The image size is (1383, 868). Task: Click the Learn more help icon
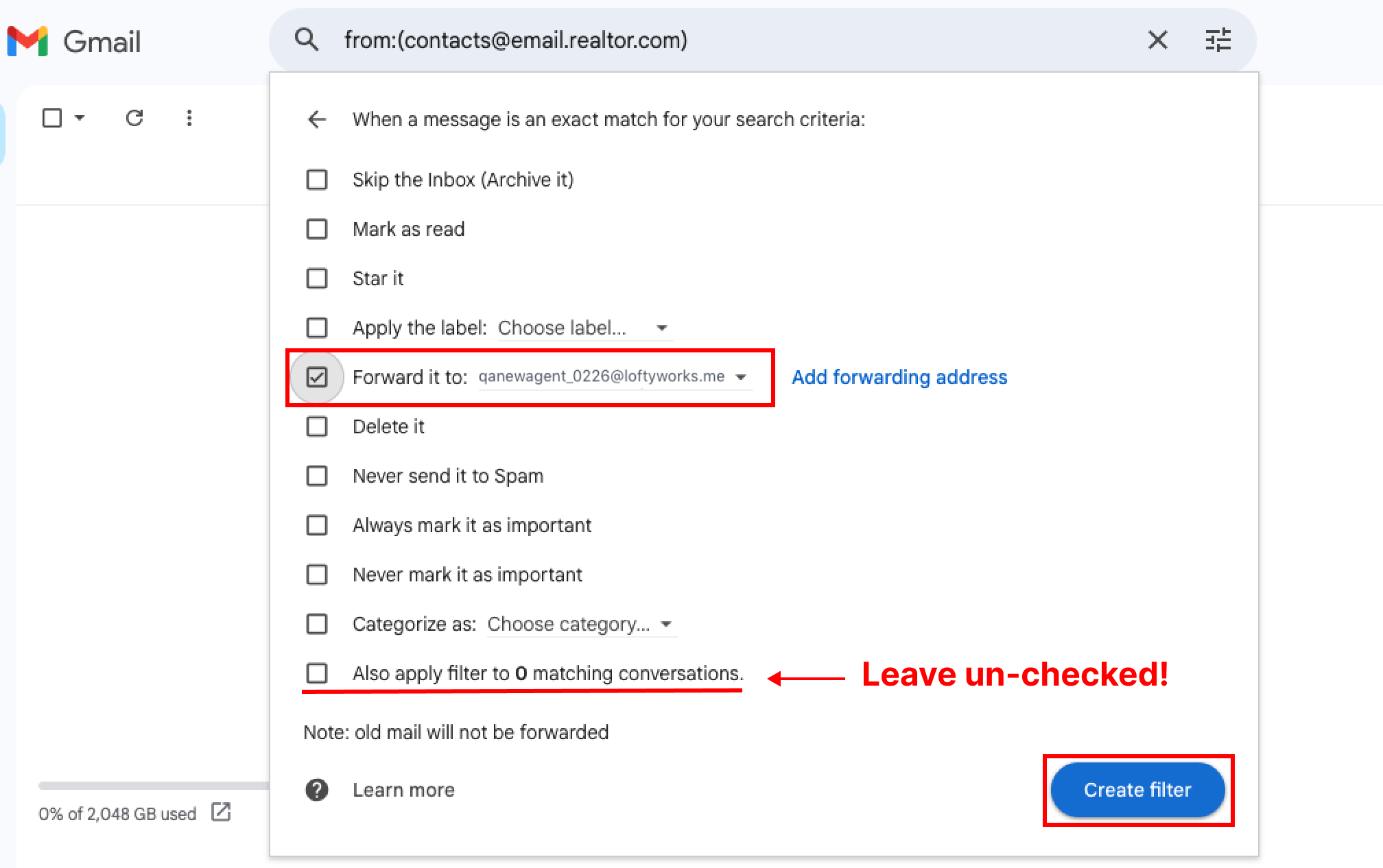317,790
